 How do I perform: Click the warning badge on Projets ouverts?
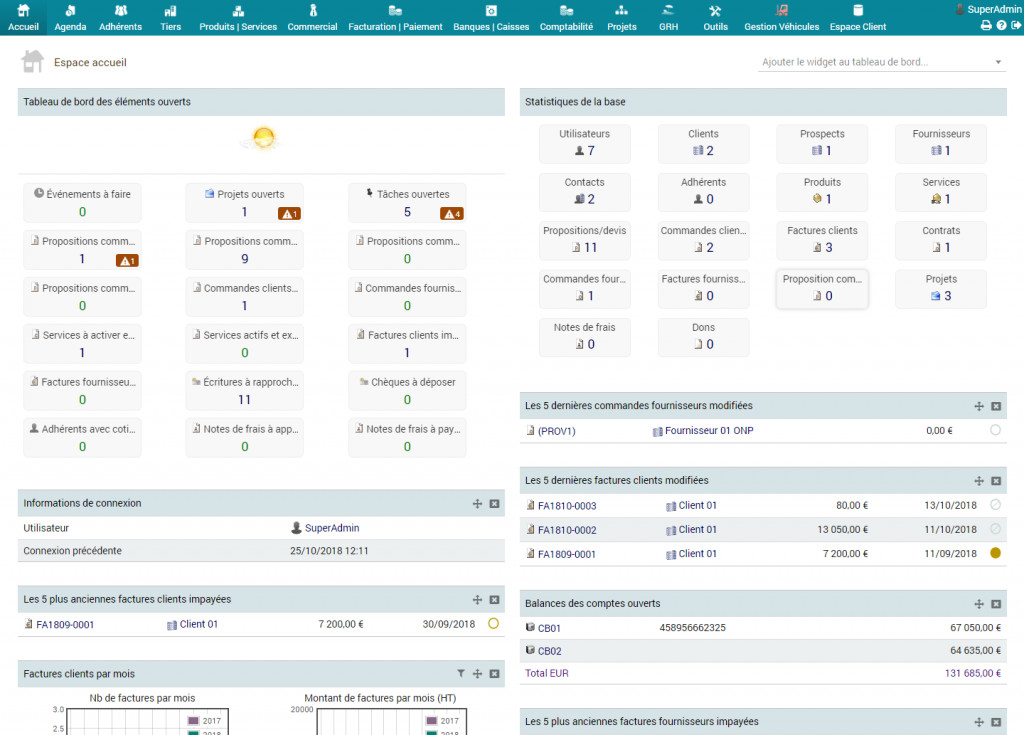(x=289, y=213)
